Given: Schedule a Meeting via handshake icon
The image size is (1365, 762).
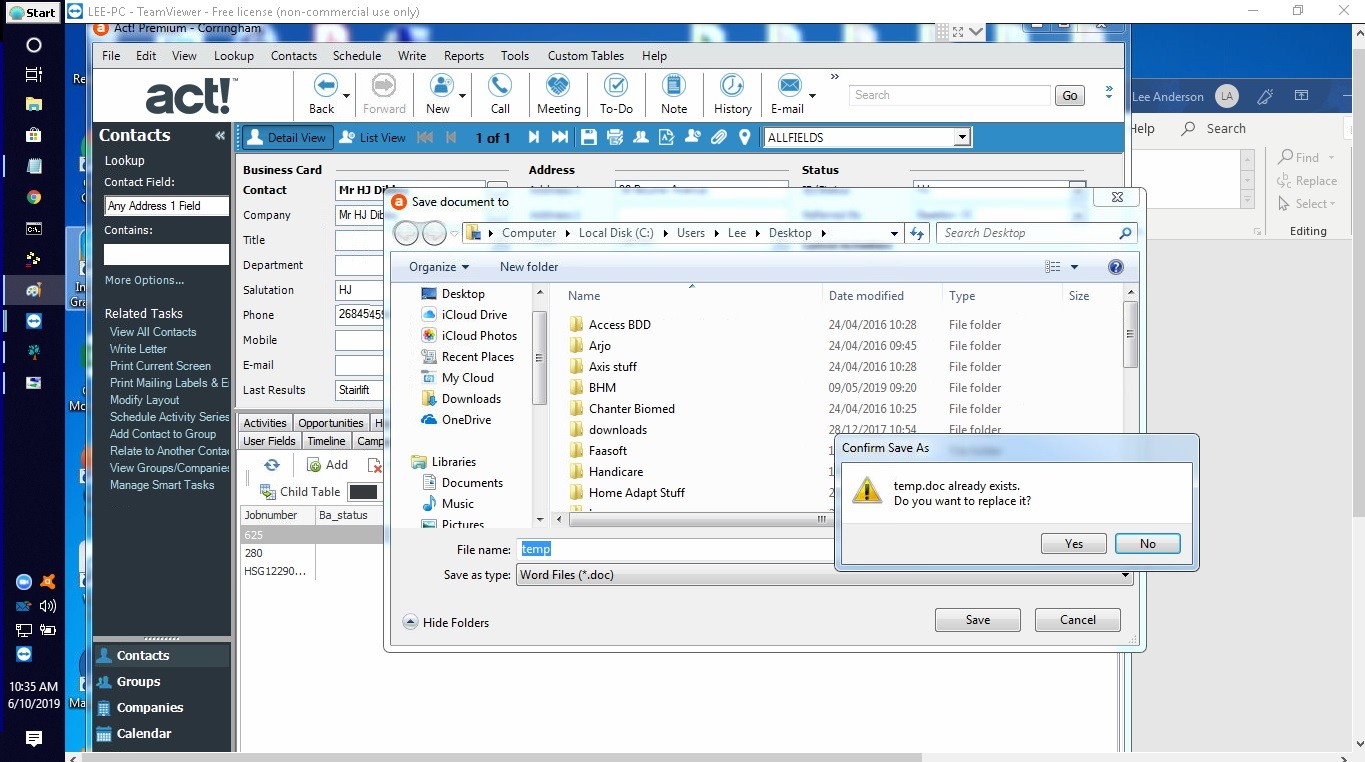Looking at the screenshot, I should coord(558,86).
